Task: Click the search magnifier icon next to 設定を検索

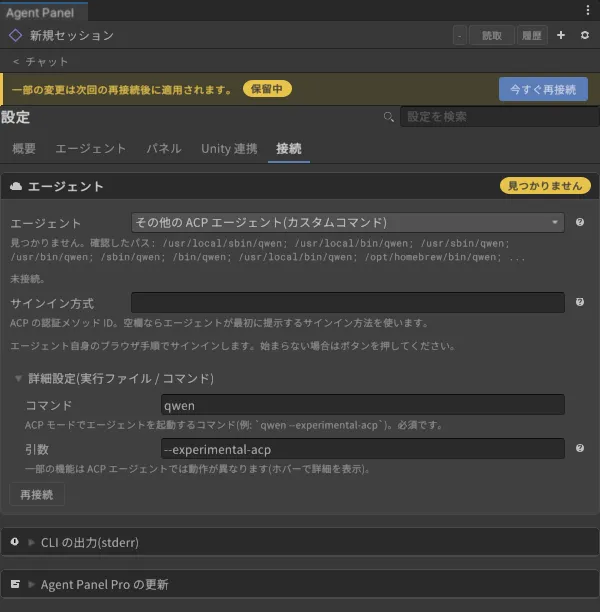Action: (x=388, y=117)
